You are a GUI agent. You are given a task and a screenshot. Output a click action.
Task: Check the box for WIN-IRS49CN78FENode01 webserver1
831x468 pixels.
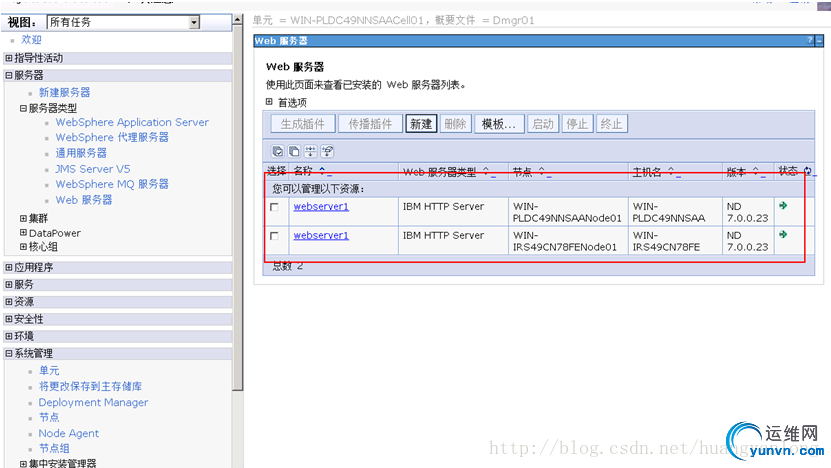click(274, 236)
